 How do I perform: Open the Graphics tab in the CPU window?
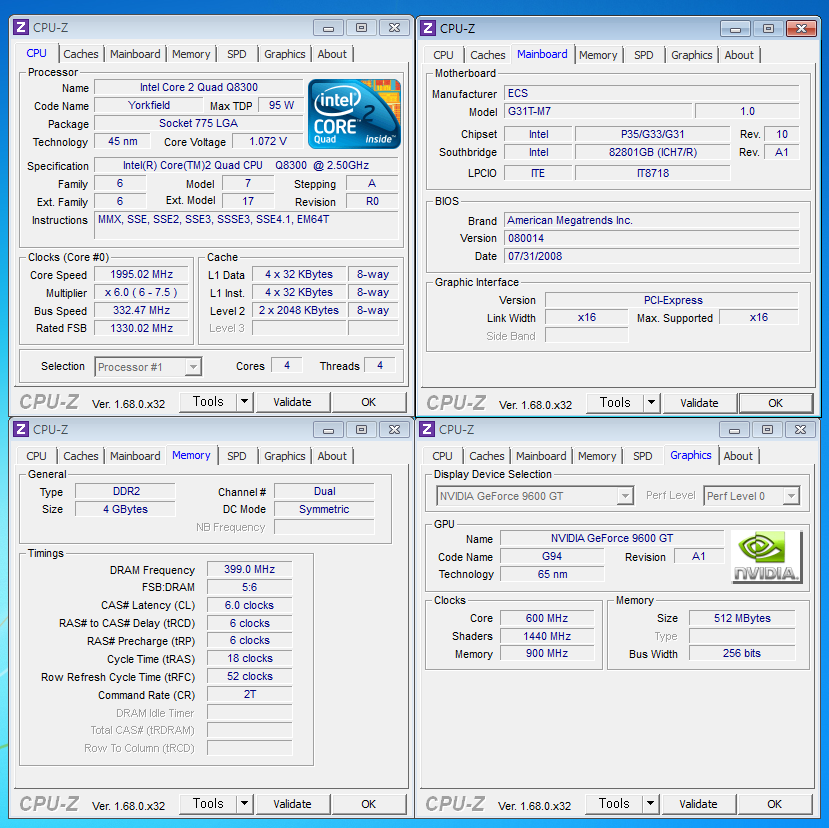284,54
